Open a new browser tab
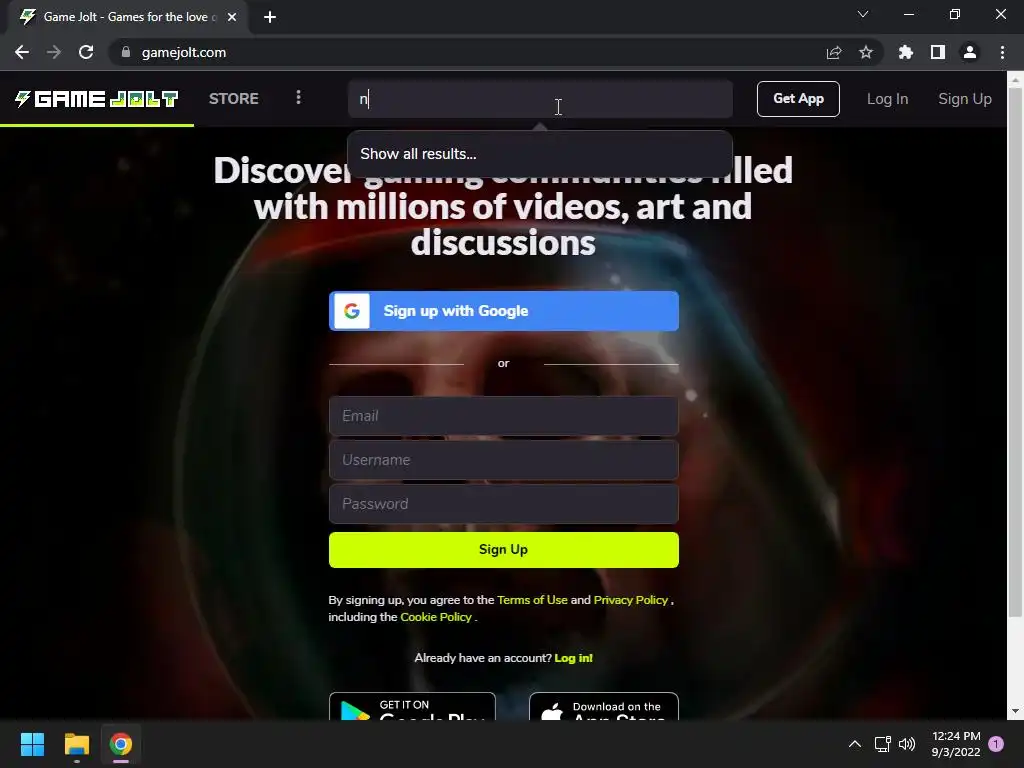Viewport: 1024px width, 768px height. [270, 17]
